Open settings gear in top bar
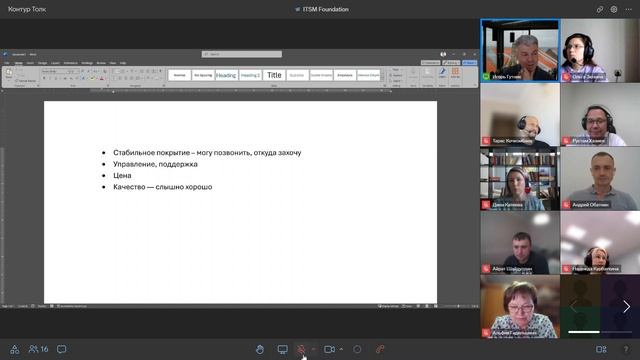Screen dimensions: 640x360 [614, 9]
